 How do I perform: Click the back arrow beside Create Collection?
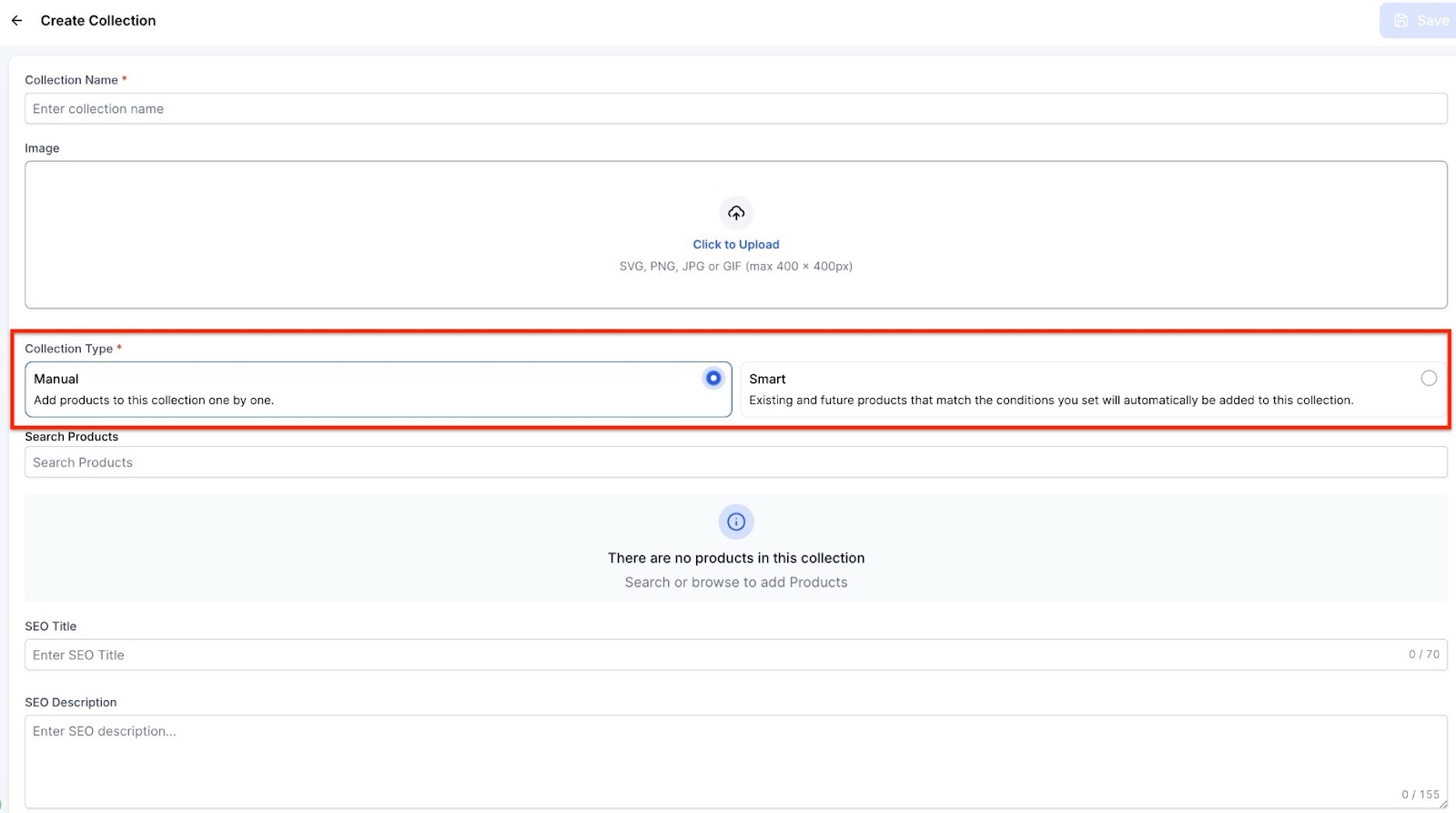click(x=16, y=20)
